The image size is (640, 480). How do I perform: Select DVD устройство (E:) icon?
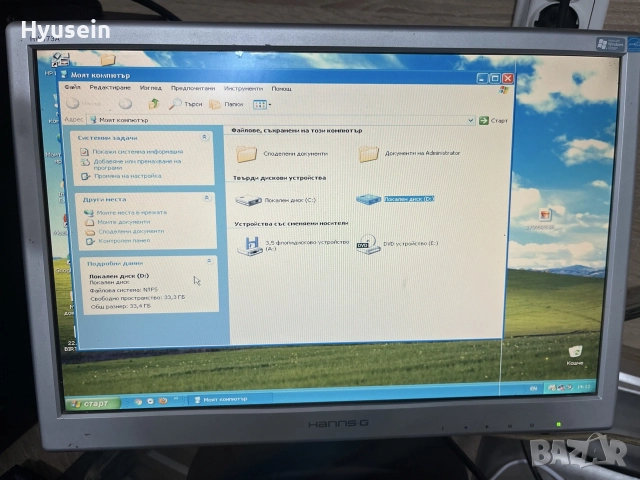click(368, 244)
